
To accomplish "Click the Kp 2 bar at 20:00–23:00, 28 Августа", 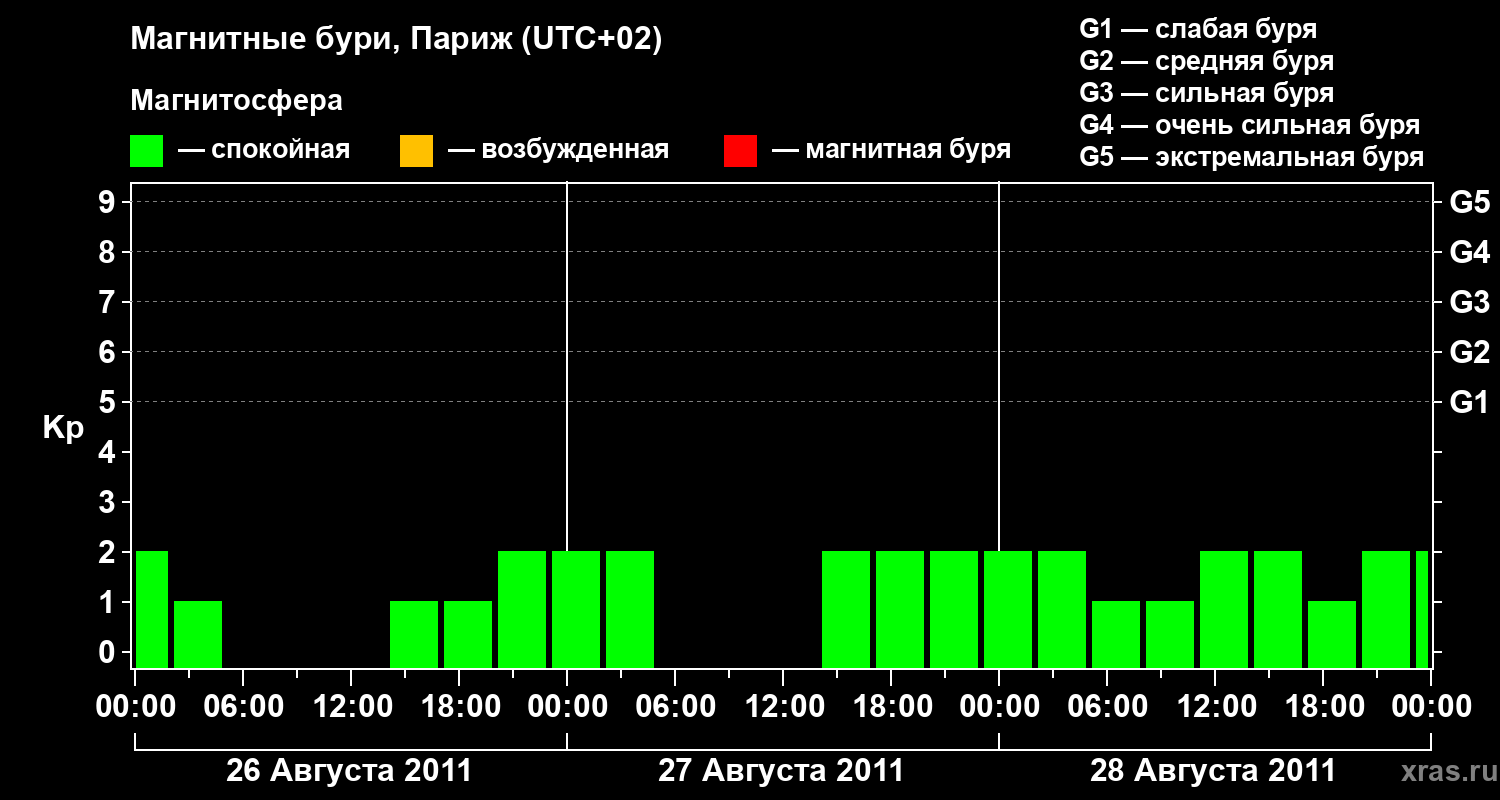I will [x=1386, y=609].
